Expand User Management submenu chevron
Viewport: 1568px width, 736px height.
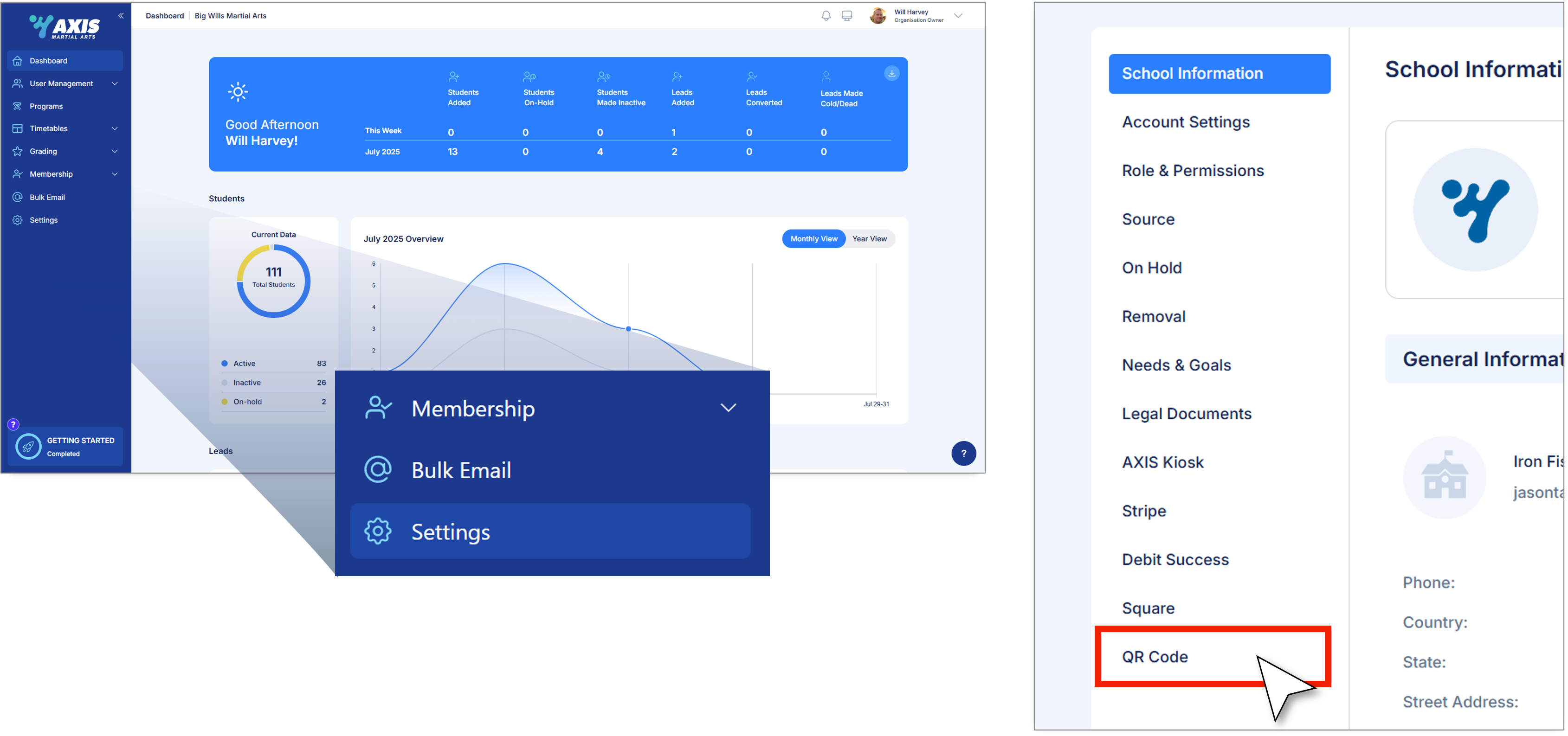115,83
